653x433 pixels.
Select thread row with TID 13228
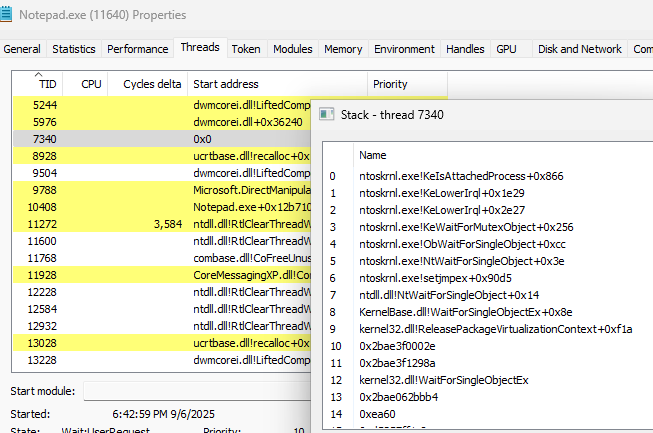tap(162, 360)
